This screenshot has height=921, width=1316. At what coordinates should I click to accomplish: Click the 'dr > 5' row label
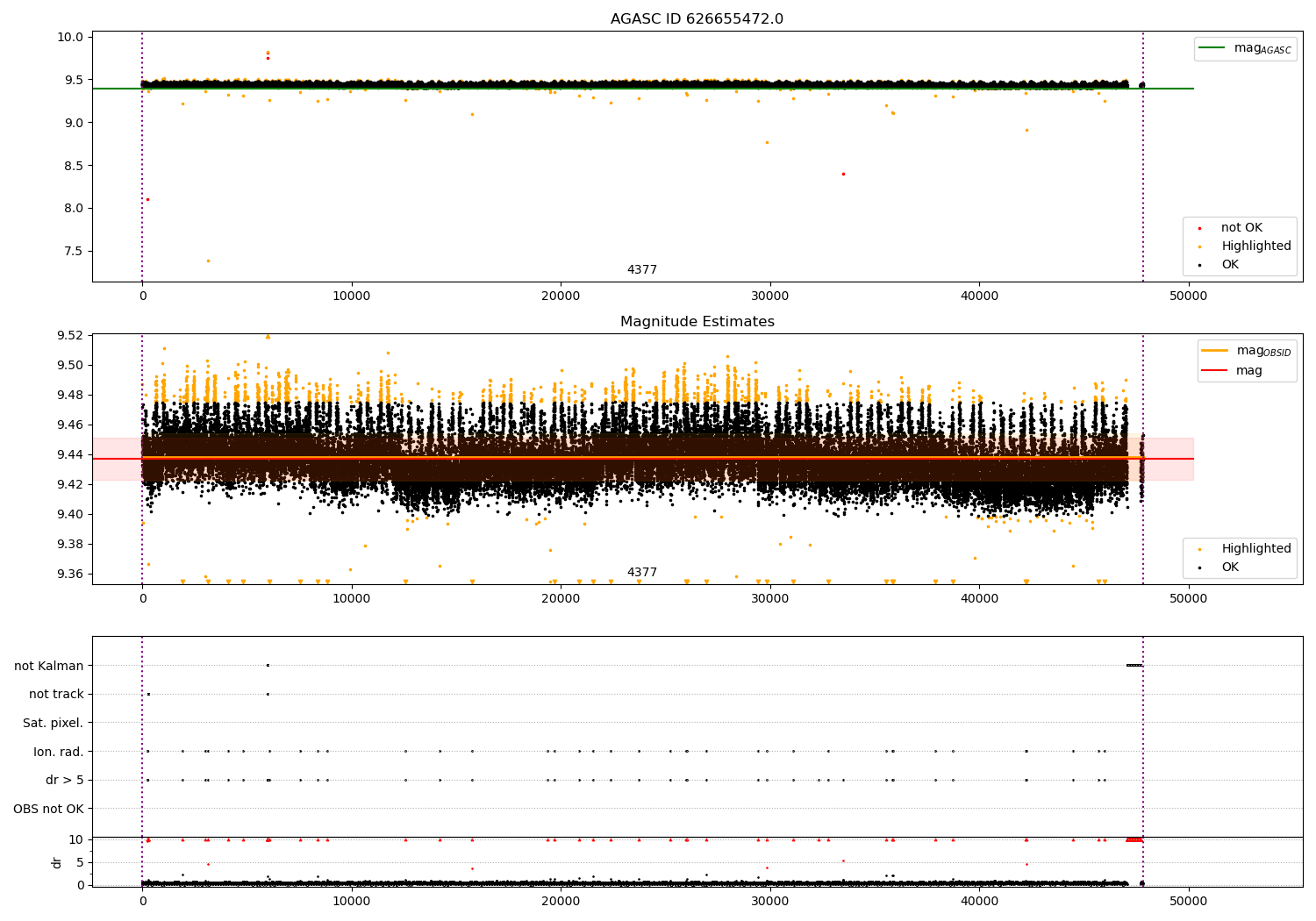click(65, 780)
